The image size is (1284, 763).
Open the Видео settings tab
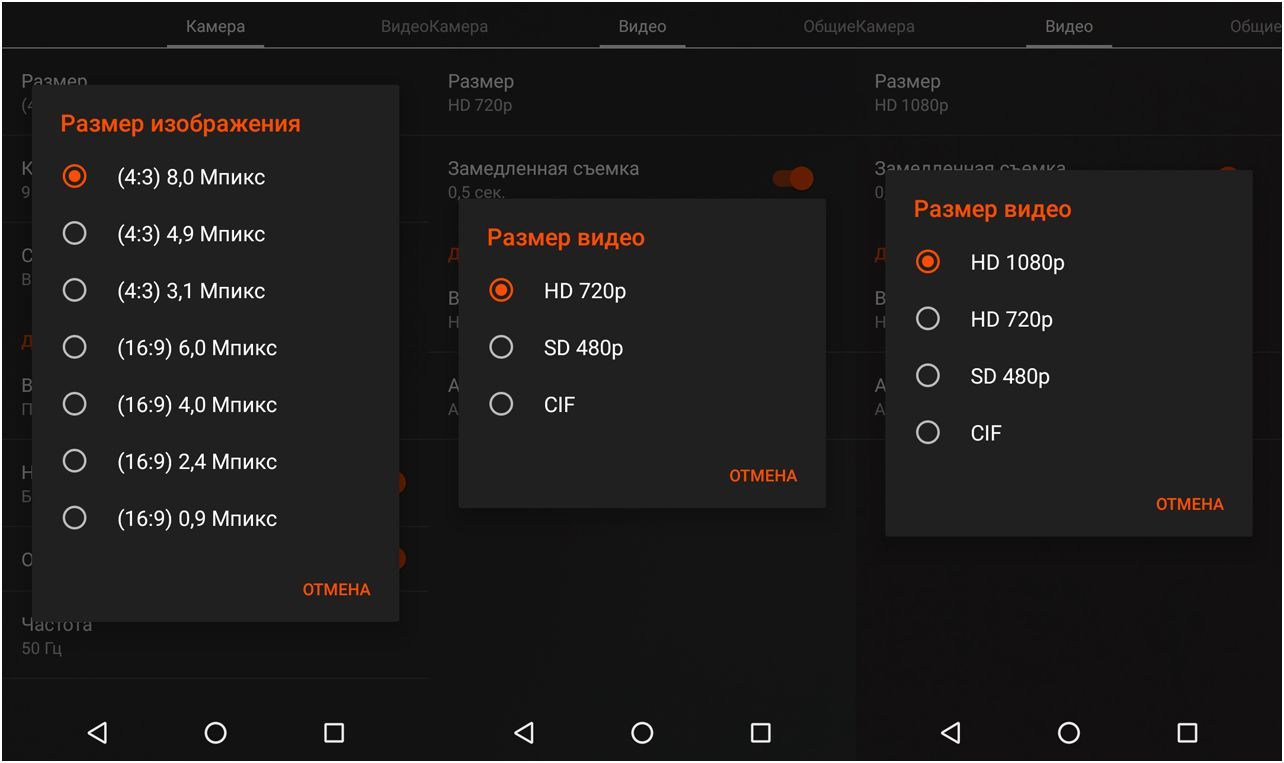point(641,26)
